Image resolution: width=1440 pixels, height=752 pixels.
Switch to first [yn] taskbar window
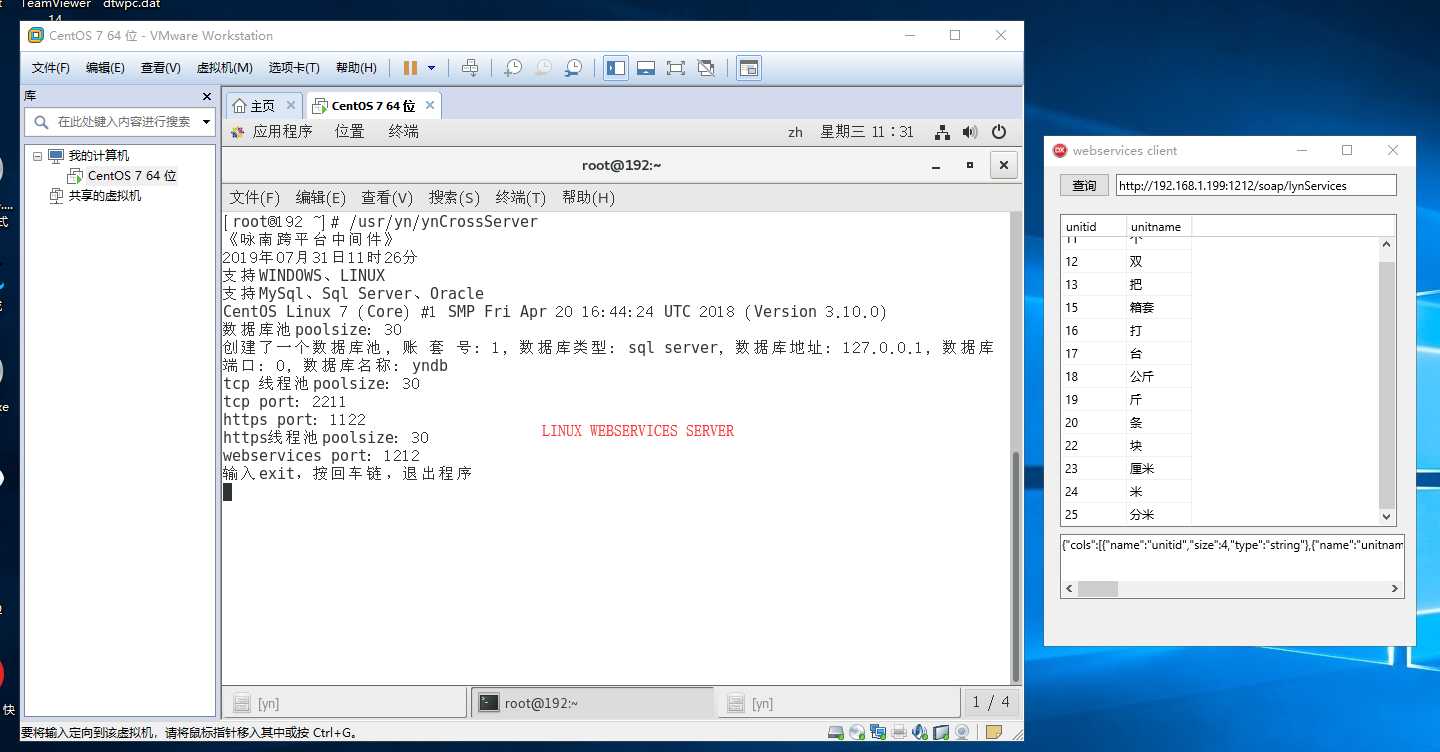click(x=345, y=703)
